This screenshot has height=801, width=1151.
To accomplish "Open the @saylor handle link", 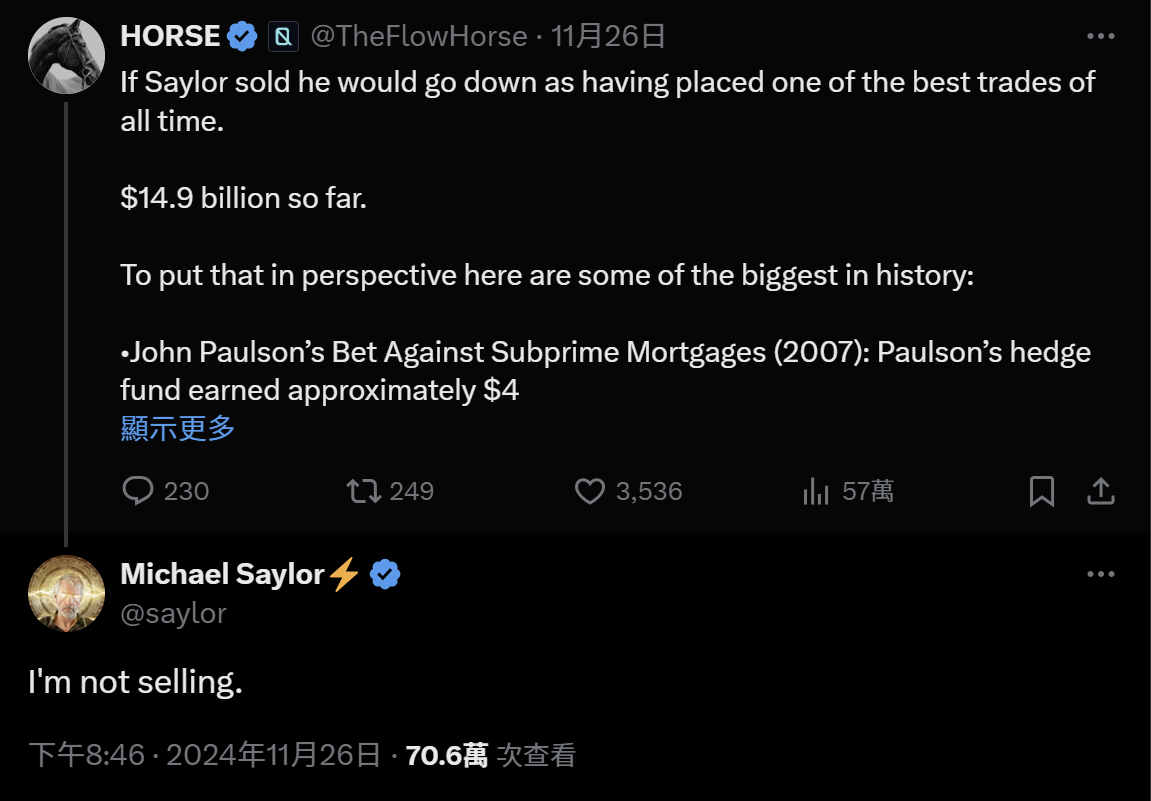I will tap(173, 612).
